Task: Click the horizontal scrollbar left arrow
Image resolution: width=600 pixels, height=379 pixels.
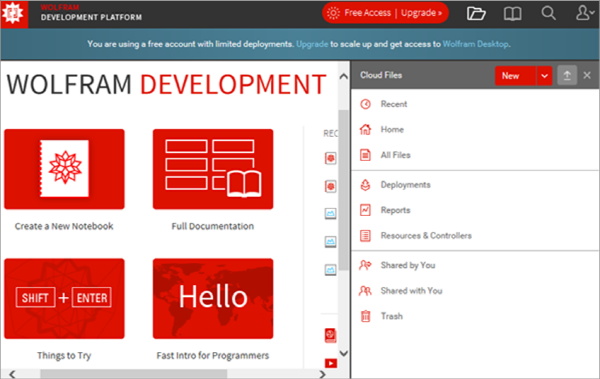Action: click(12, 374)
